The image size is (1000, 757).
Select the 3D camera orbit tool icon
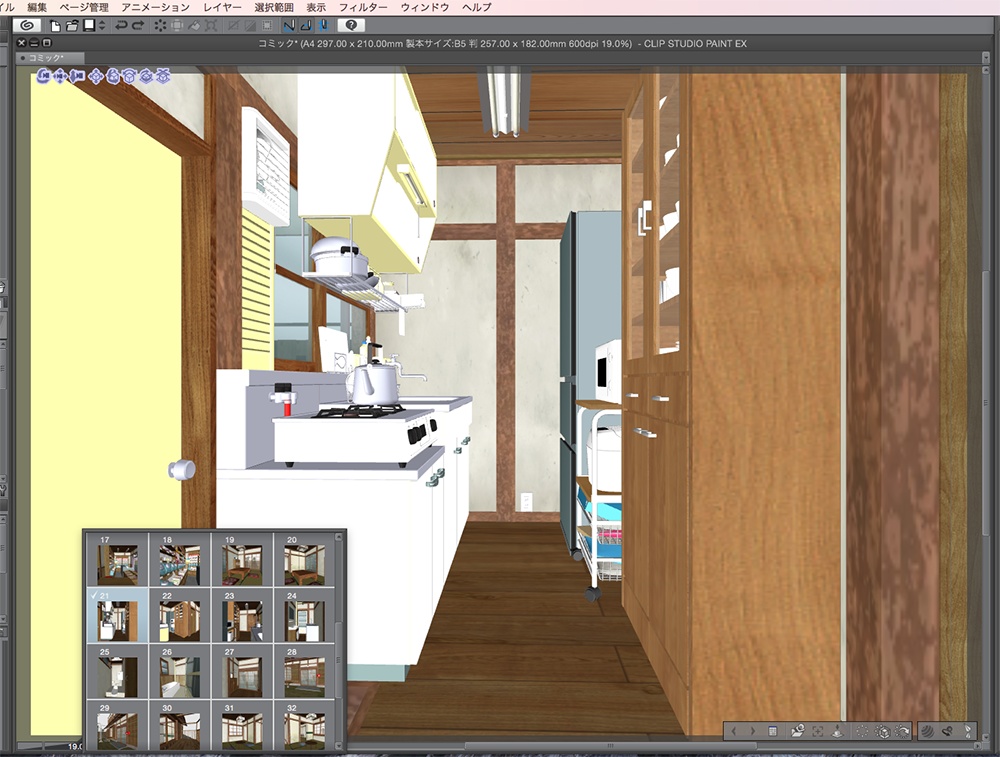(43, 76)
